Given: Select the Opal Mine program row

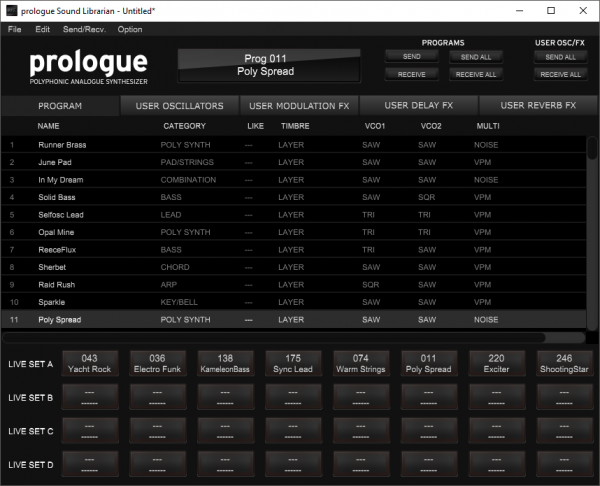Looking at the screenshot, I should [293, 232].
